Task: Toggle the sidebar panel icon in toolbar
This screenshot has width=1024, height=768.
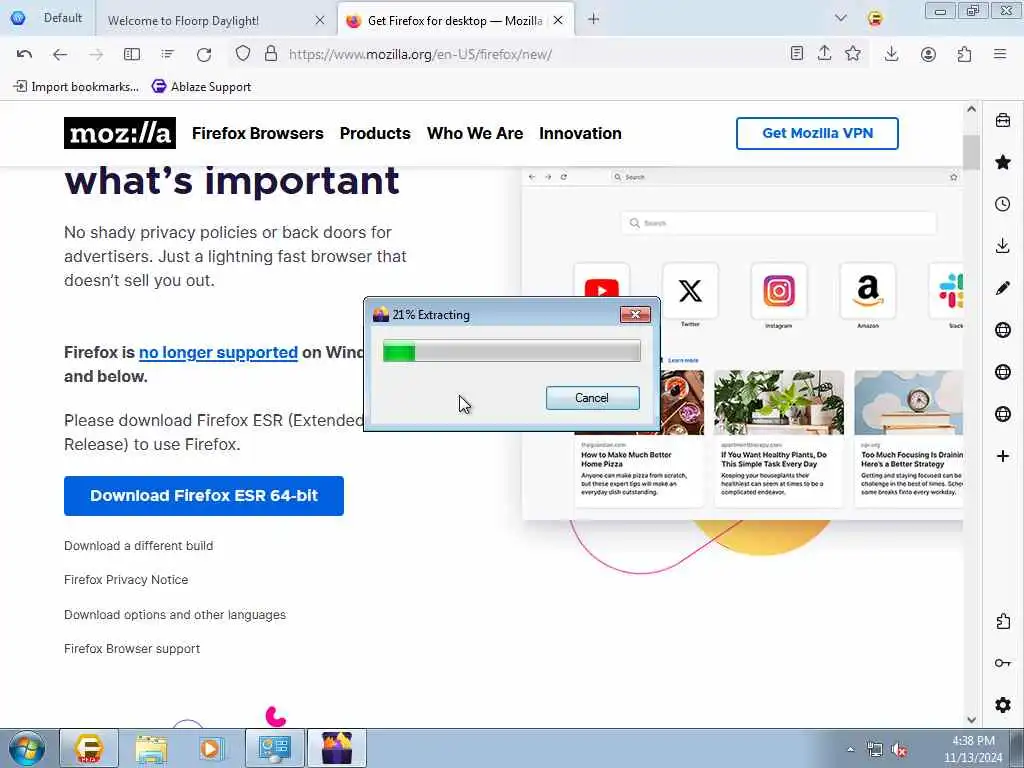Action: [132, 54]
